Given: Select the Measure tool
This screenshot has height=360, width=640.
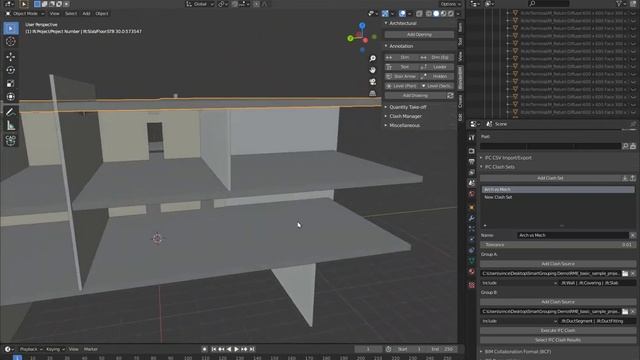Looking at the screenshot, I should click(11, 125).
